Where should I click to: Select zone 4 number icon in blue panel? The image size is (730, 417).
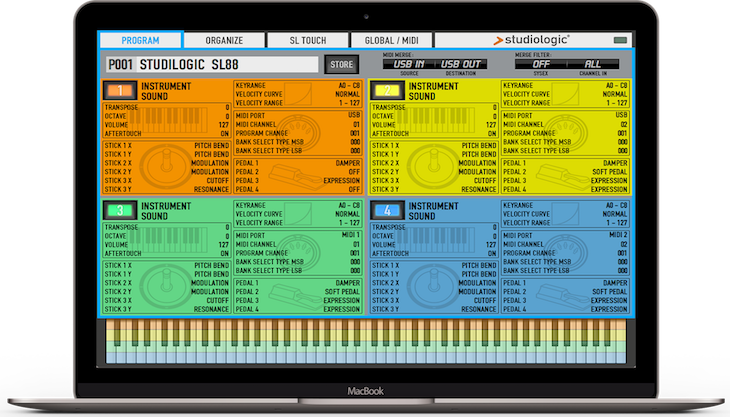[x=383, y=211]
